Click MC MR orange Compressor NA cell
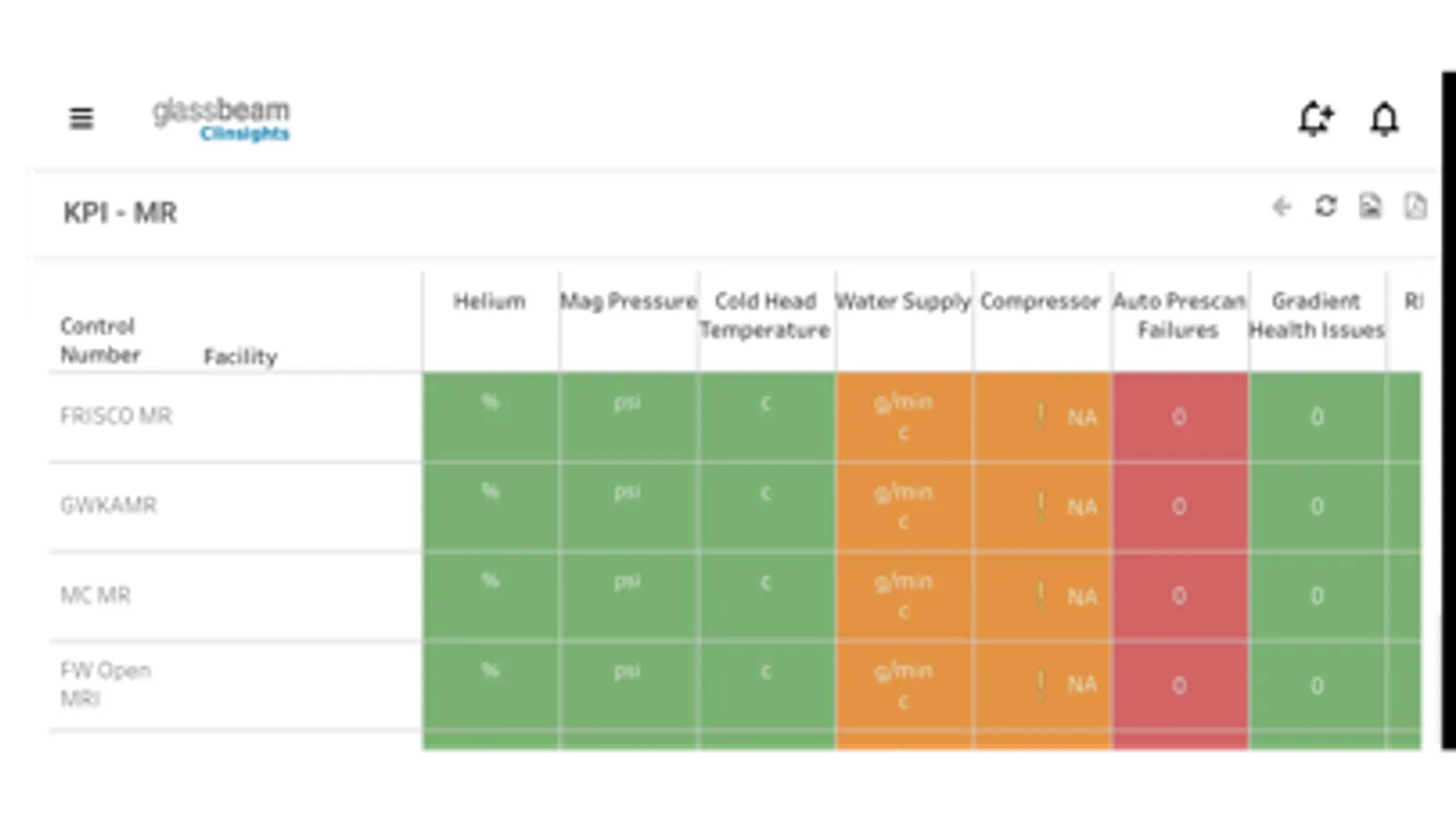Viewport: 1456px width, 820px height. pos(1042,596)
